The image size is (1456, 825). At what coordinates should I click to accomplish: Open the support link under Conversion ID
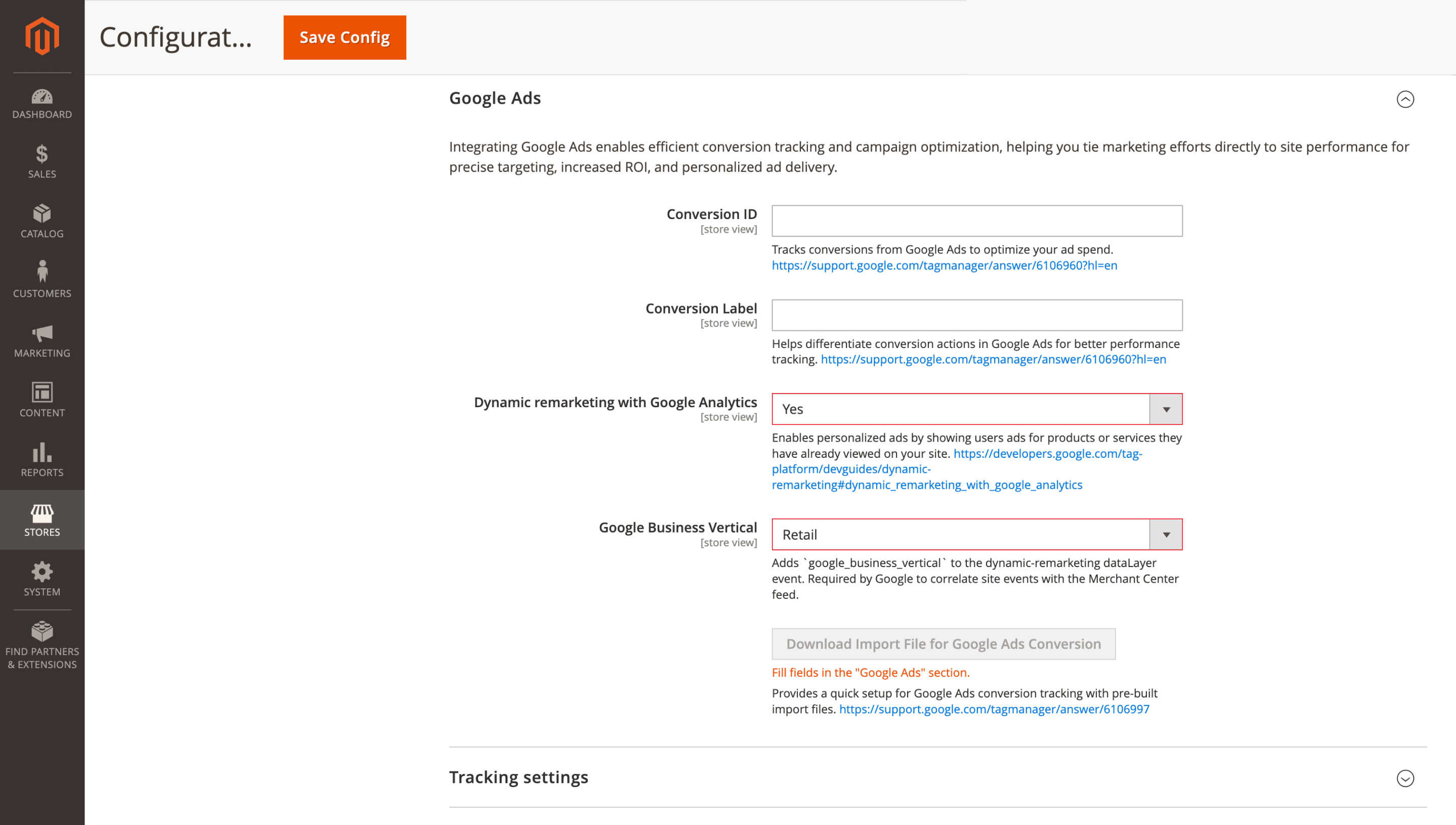click(945, 265)
